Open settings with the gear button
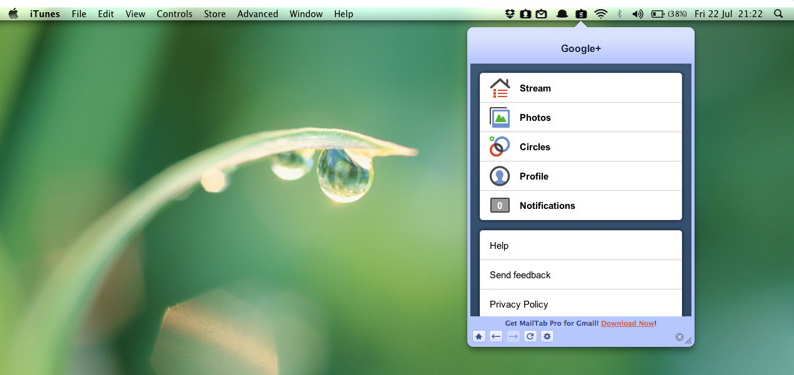Screen dimensions: 794x375 (547, 337)
